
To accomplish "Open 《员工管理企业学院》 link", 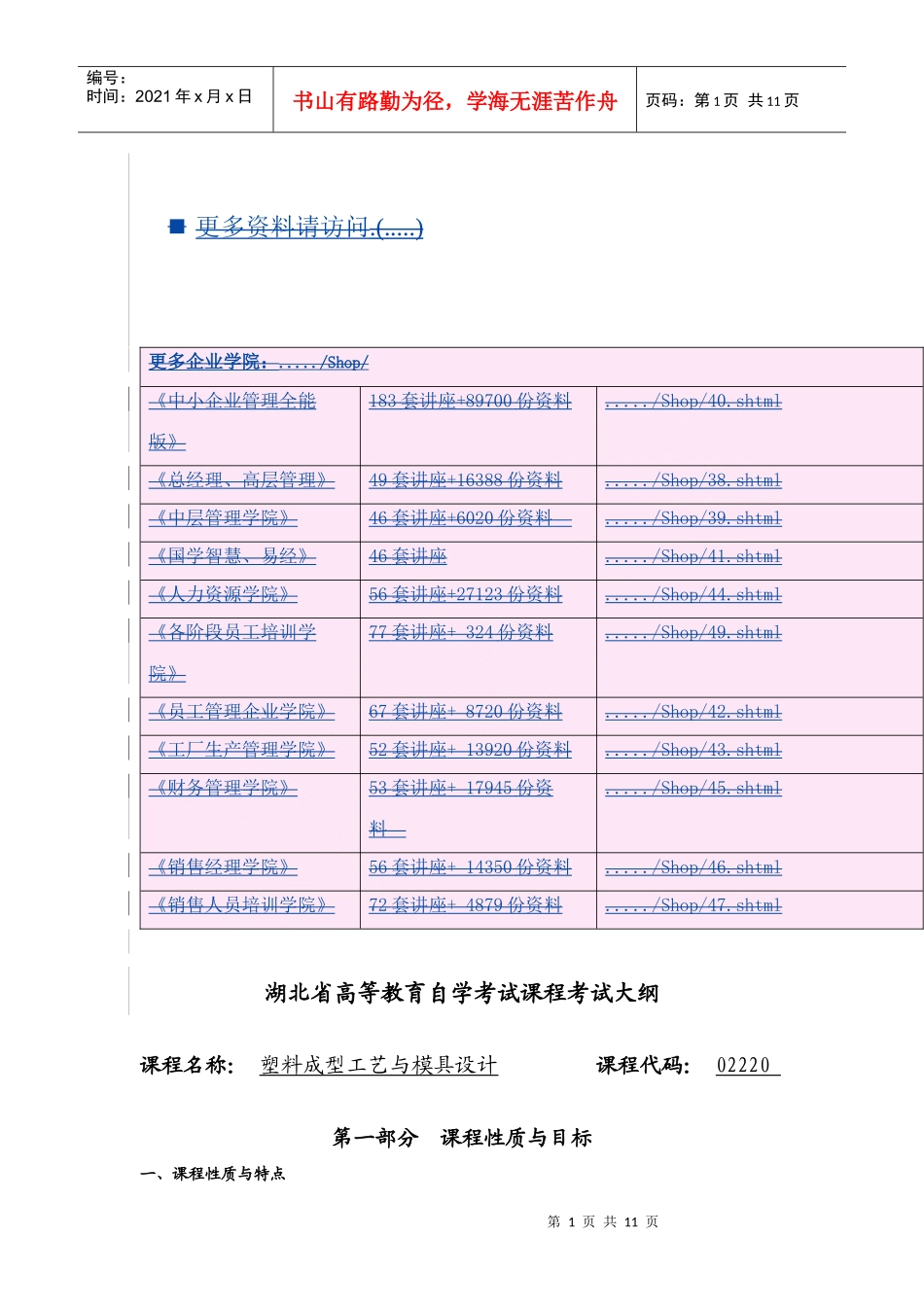I will (241, 712).
